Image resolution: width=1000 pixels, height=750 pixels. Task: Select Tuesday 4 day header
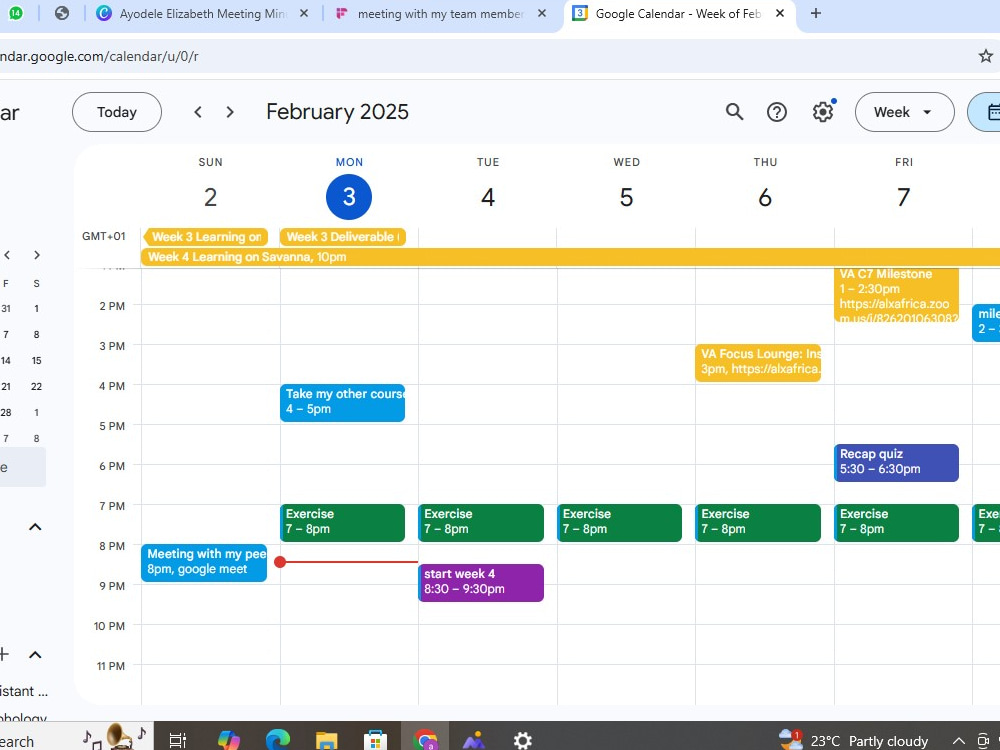click(x=488, y=197)
